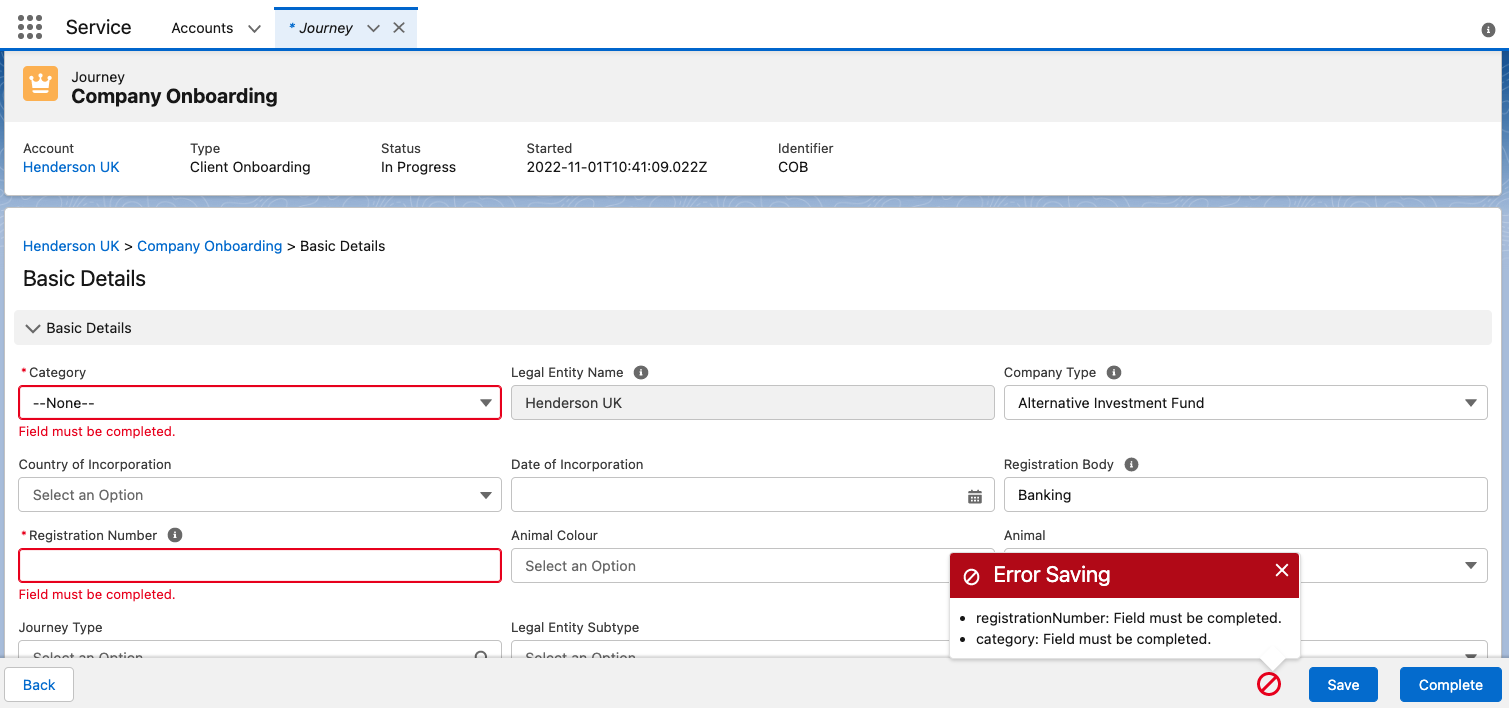Viewport: 1509px width, 708px height.
Task: Dismiss the Error Saving popup
Action: click(x=1281, y=570)
